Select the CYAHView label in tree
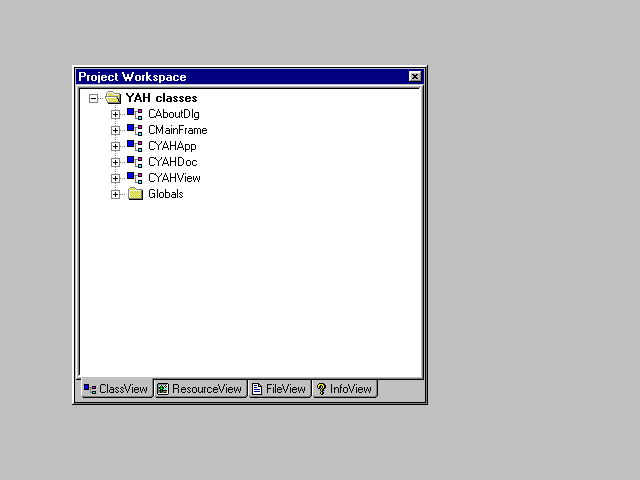This screenshot has width=640, height=480. click(x=174, y=178)
